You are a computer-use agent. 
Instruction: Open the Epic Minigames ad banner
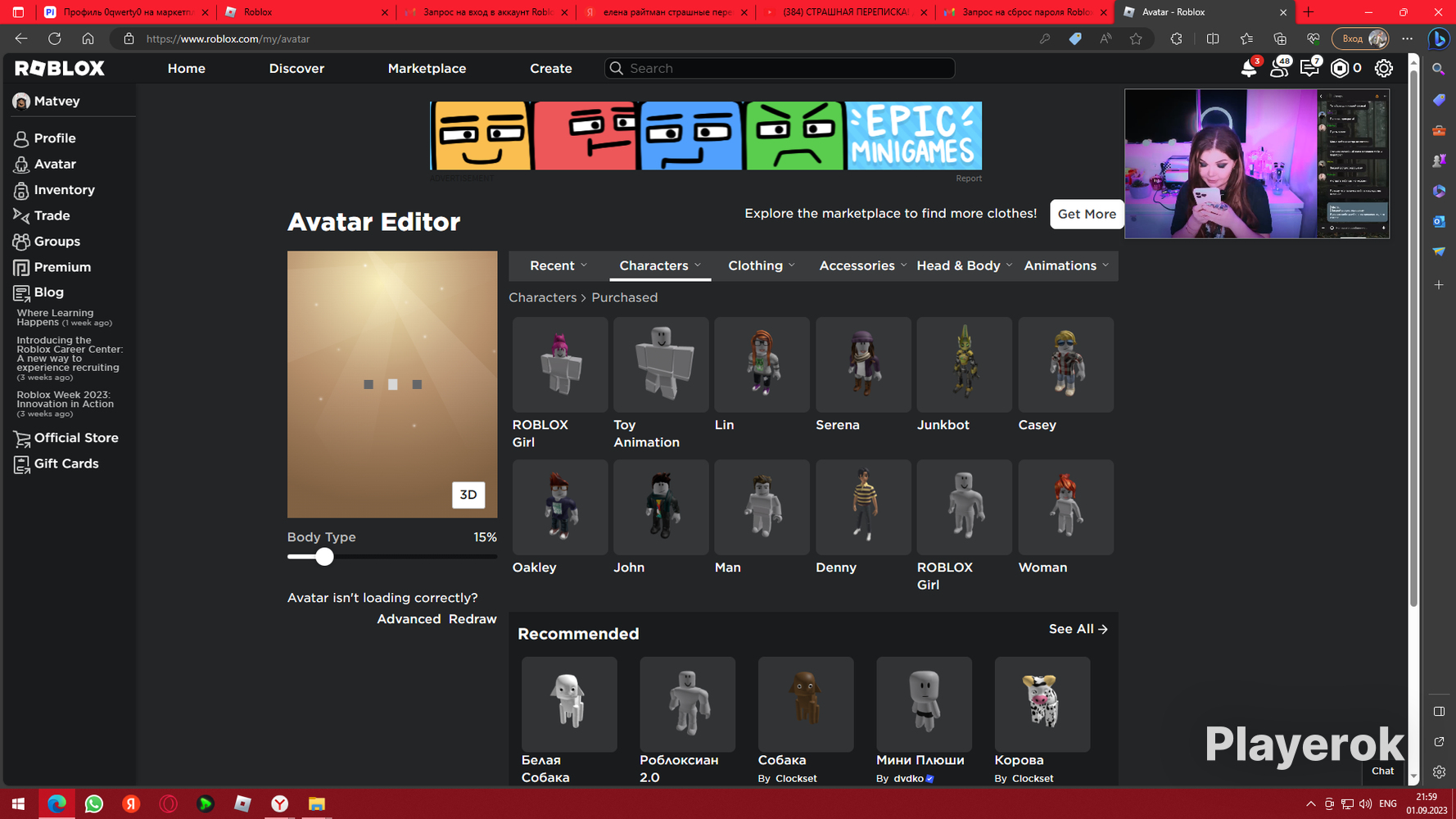pyautogui.click(x=706, y=136)
